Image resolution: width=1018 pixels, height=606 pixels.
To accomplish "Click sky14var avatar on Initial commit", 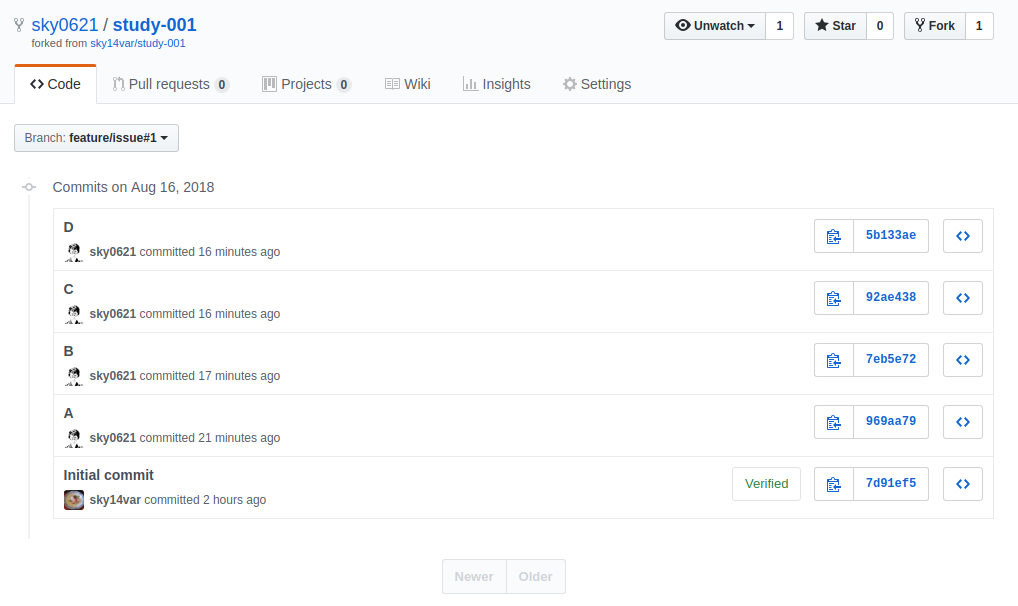I will [74, 500].
